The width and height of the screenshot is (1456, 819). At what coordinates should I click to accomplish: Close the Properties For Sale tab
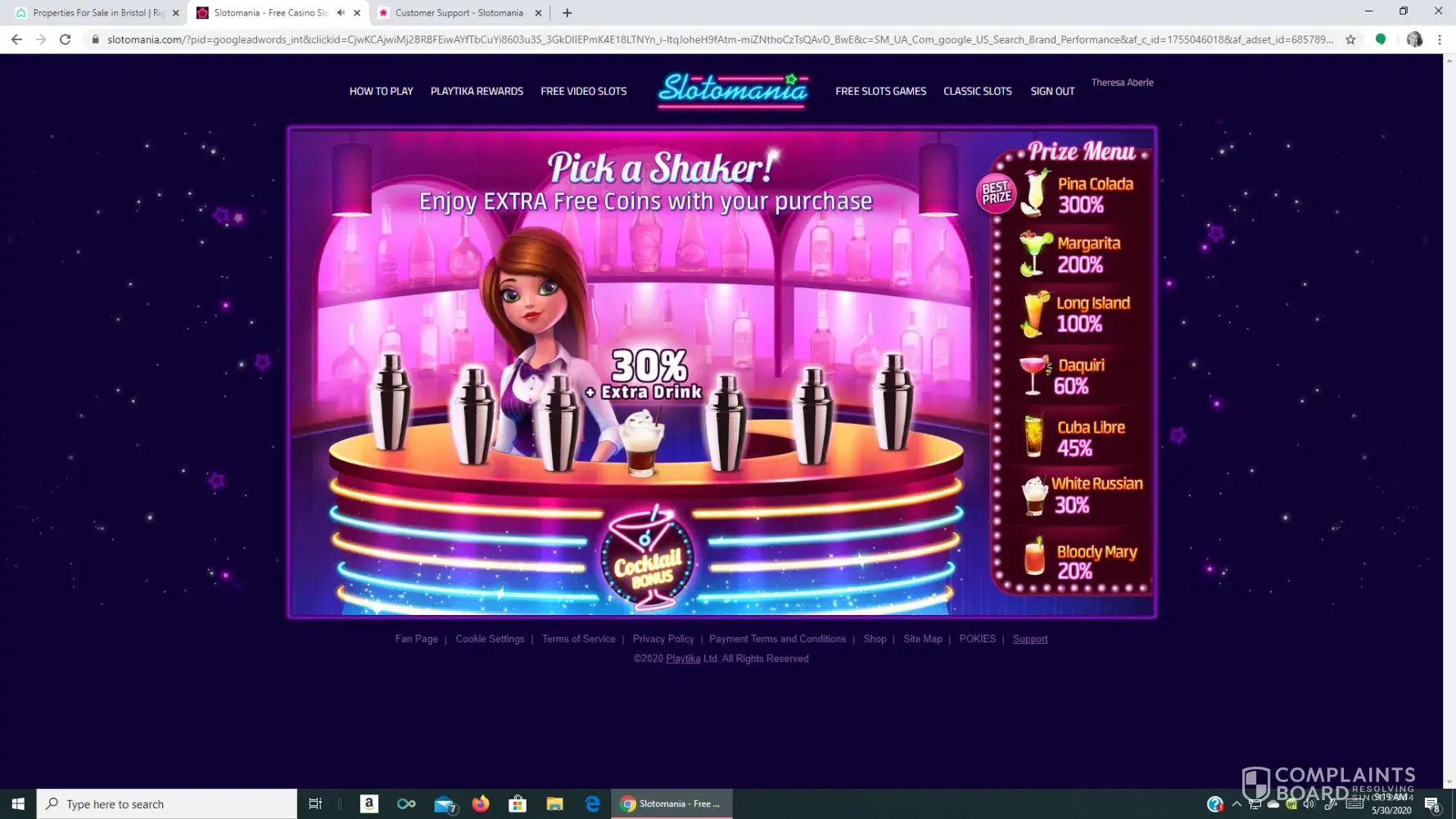coord(175,13)
